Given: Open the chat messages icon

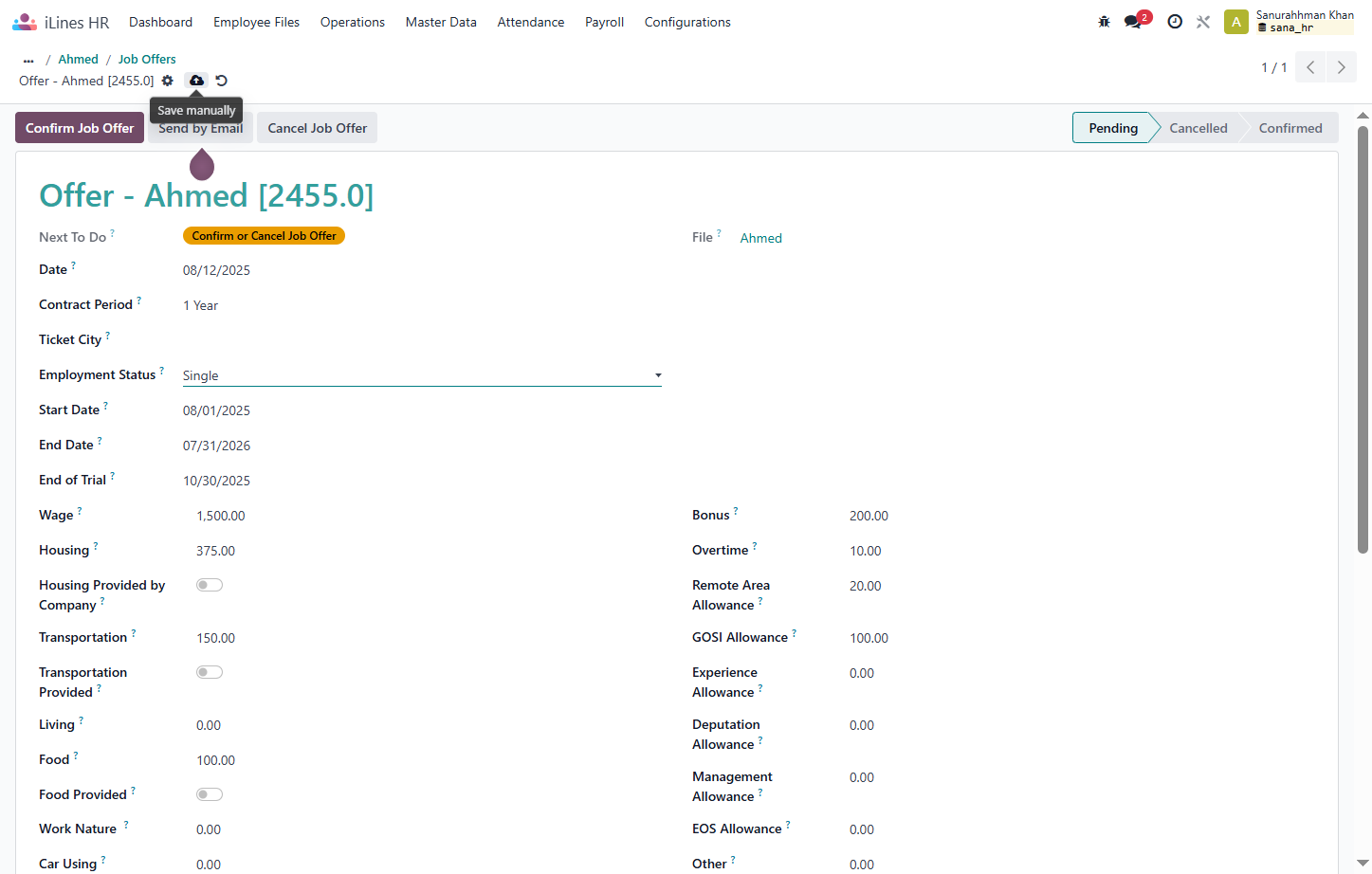Looking at the screenshot, I should [1133, 22].
